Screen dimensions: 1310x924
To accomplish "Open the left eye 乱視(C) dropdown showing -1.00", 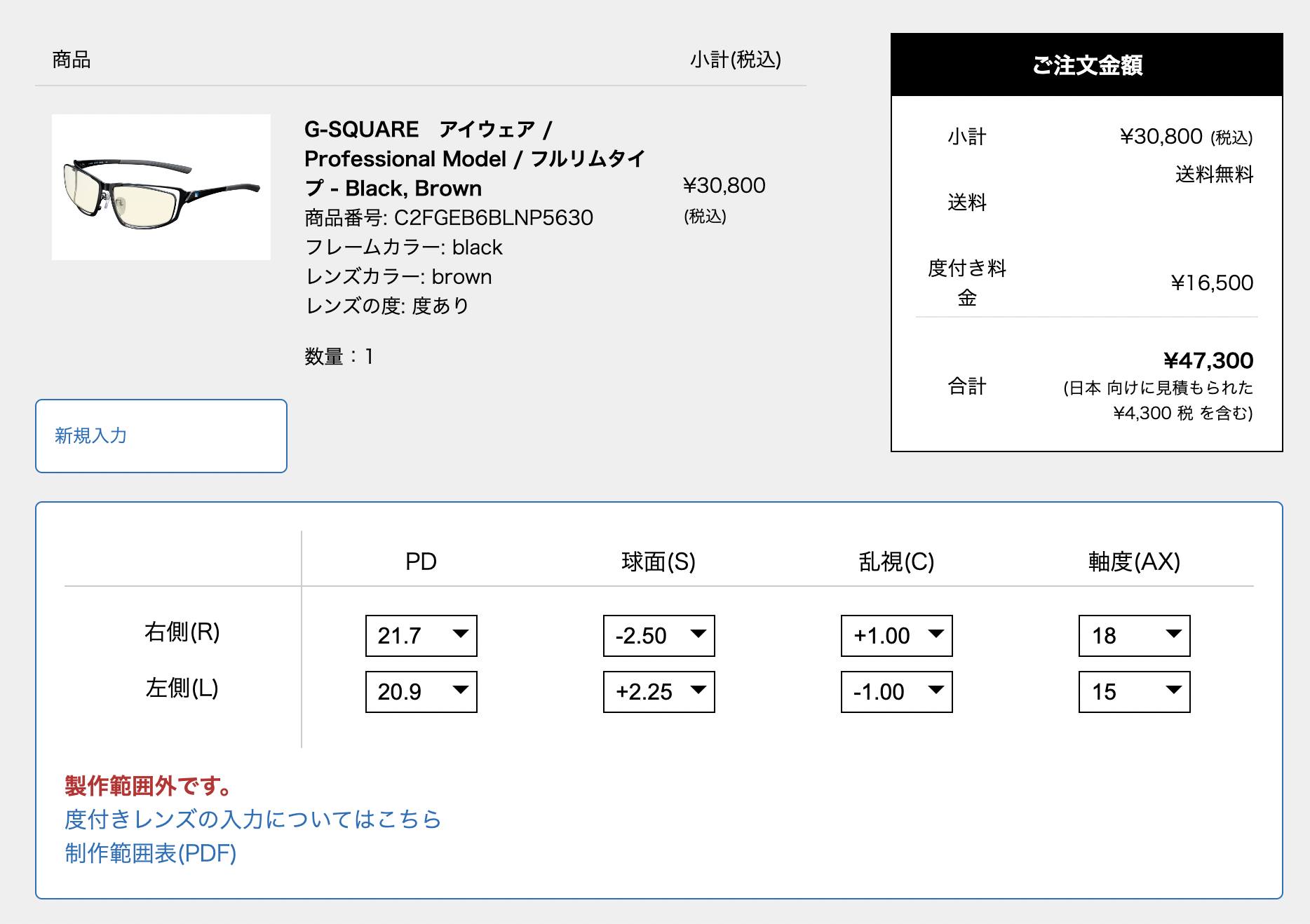I will click(896, 691).
